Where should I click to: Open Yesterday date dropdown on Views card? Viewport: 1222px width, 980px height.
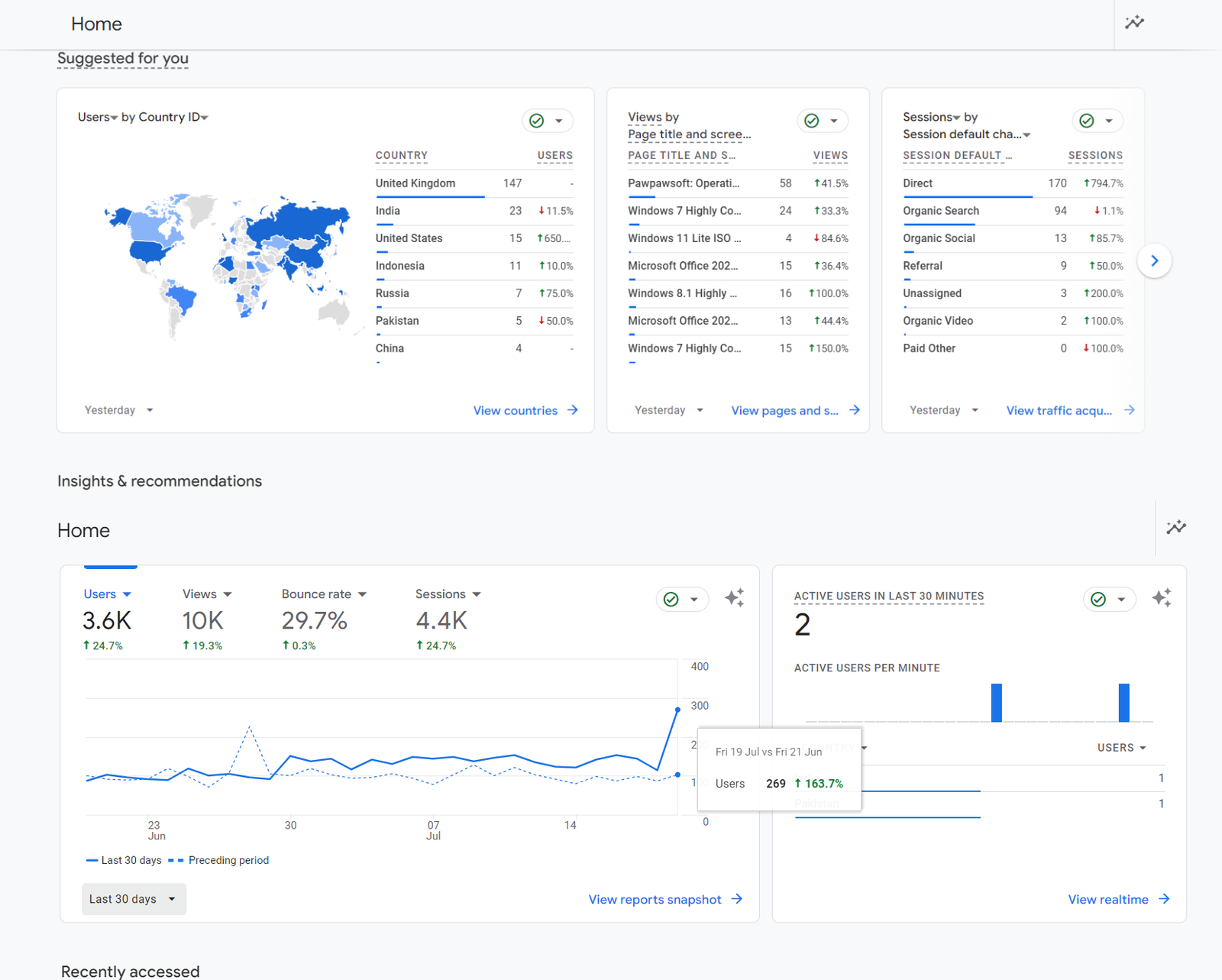click(x=669, y=410)
